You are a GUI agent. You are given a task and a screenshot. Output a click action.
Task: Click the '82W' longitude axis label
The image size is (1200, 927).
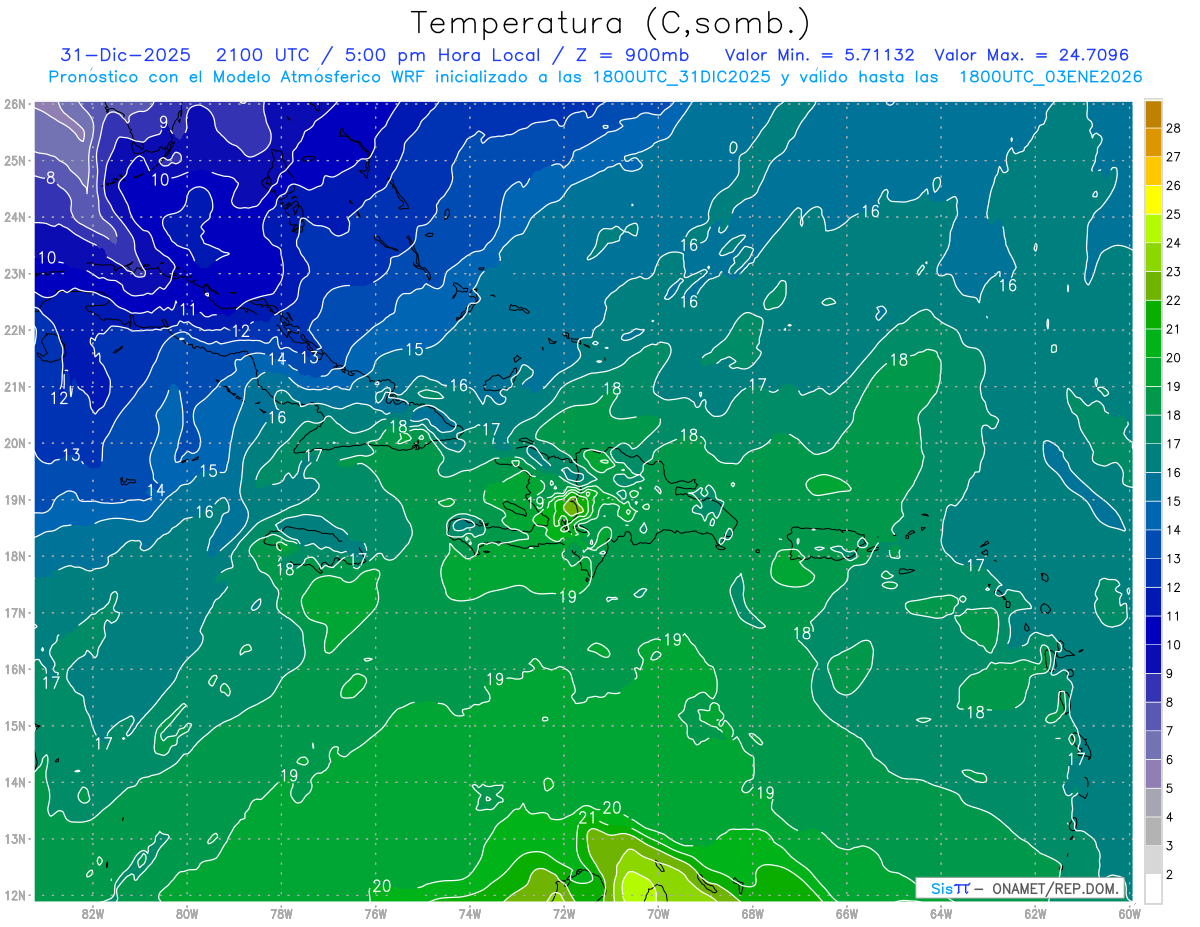(93, 913)
